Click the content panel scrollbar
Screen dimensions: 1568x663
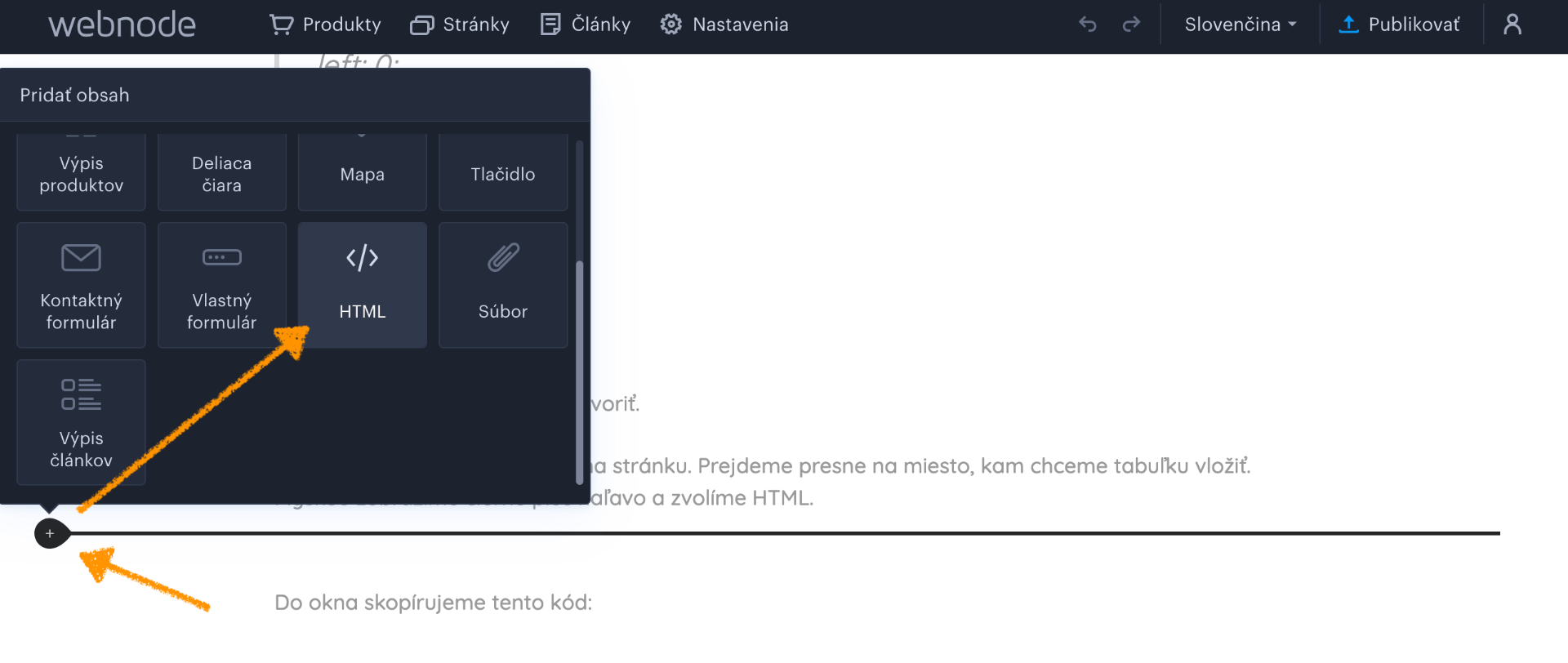tap(580, 372)
